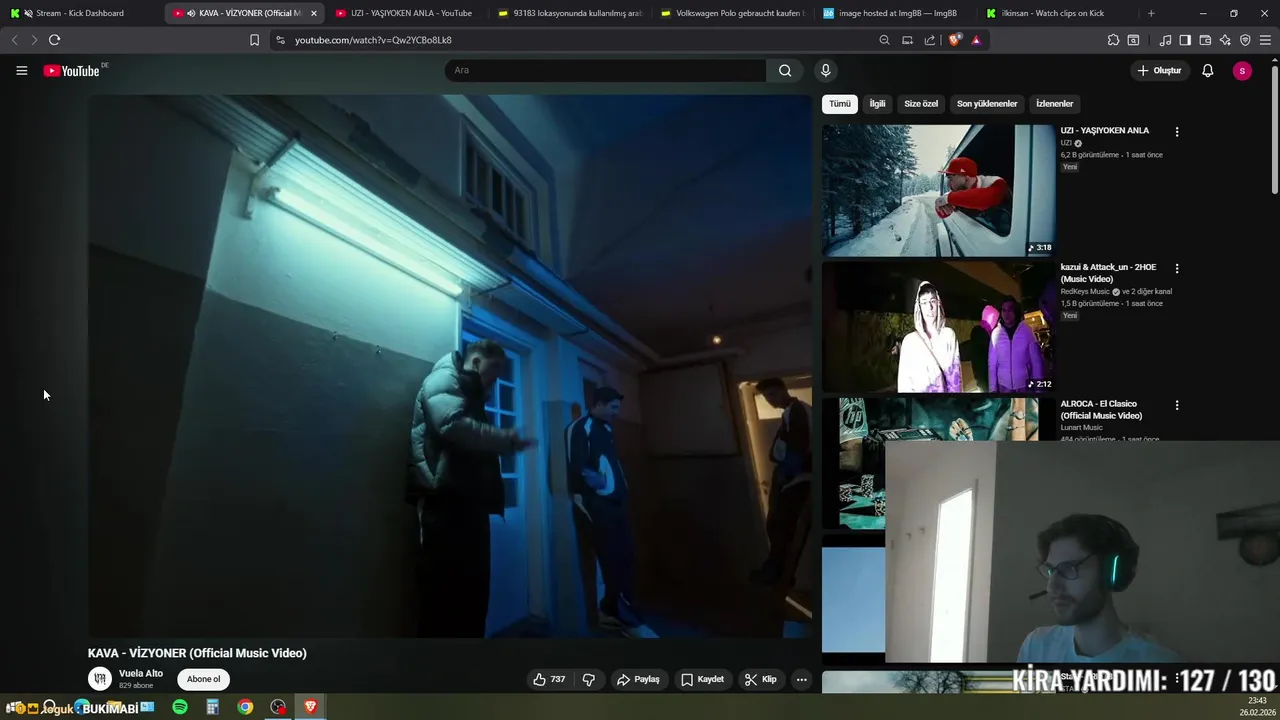Open Spotify from the taskbar

pos(180,707)
